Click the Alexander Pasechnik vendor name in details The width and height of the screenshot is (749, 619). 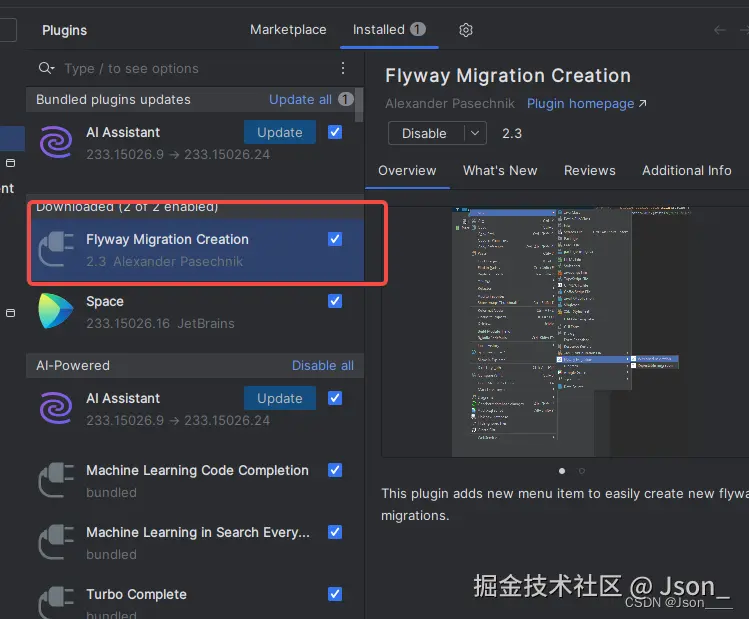tap(450, 104)
